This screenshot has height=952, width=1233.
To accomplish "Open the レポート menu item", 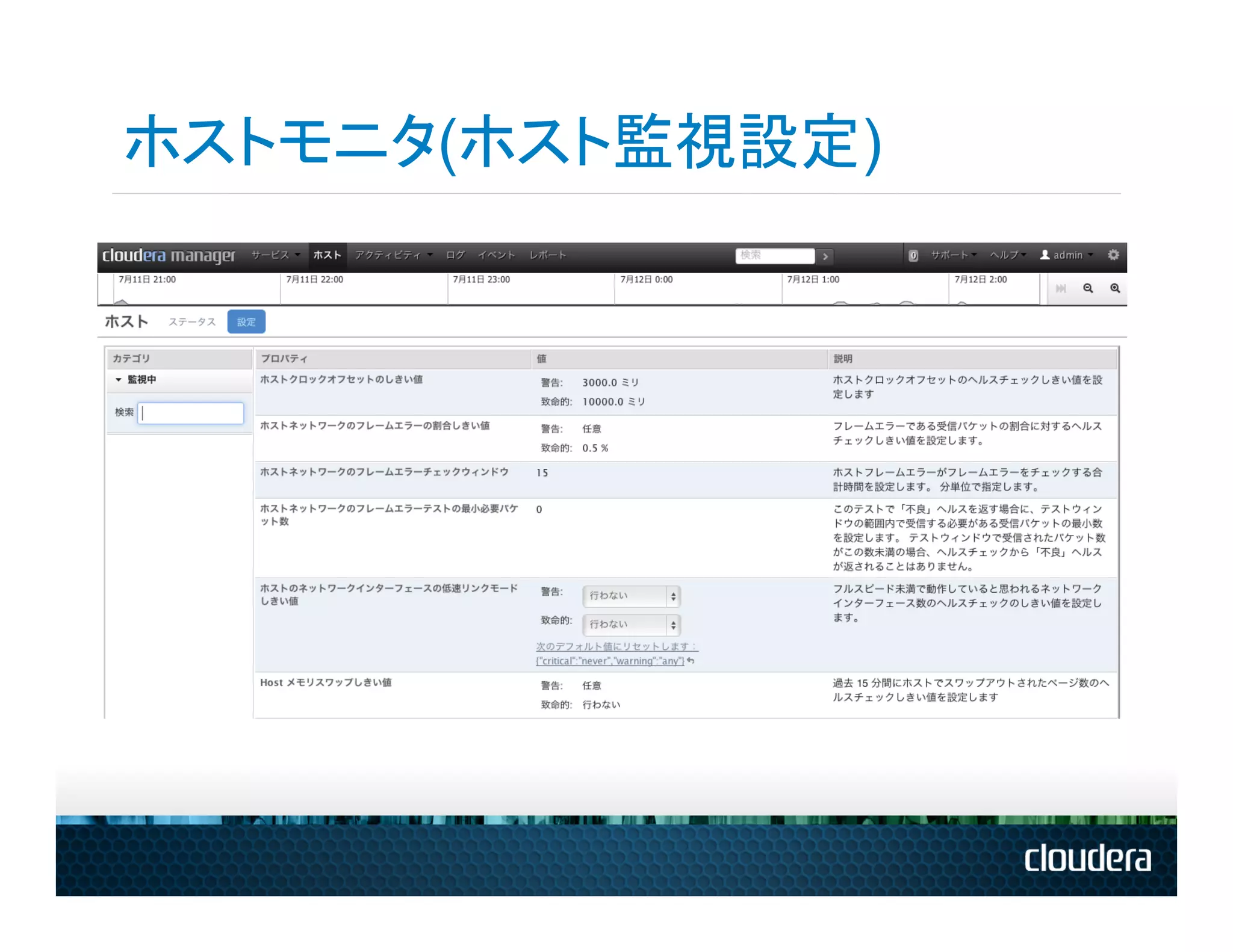I will [548, 255].
